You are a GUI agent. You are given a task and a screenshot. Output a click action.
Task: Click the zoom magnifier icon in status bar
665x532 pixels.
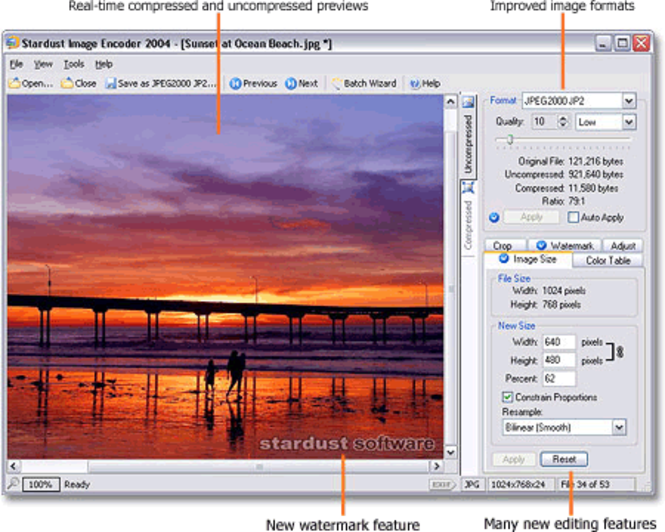pyautogui.click(x=13, y=483)
